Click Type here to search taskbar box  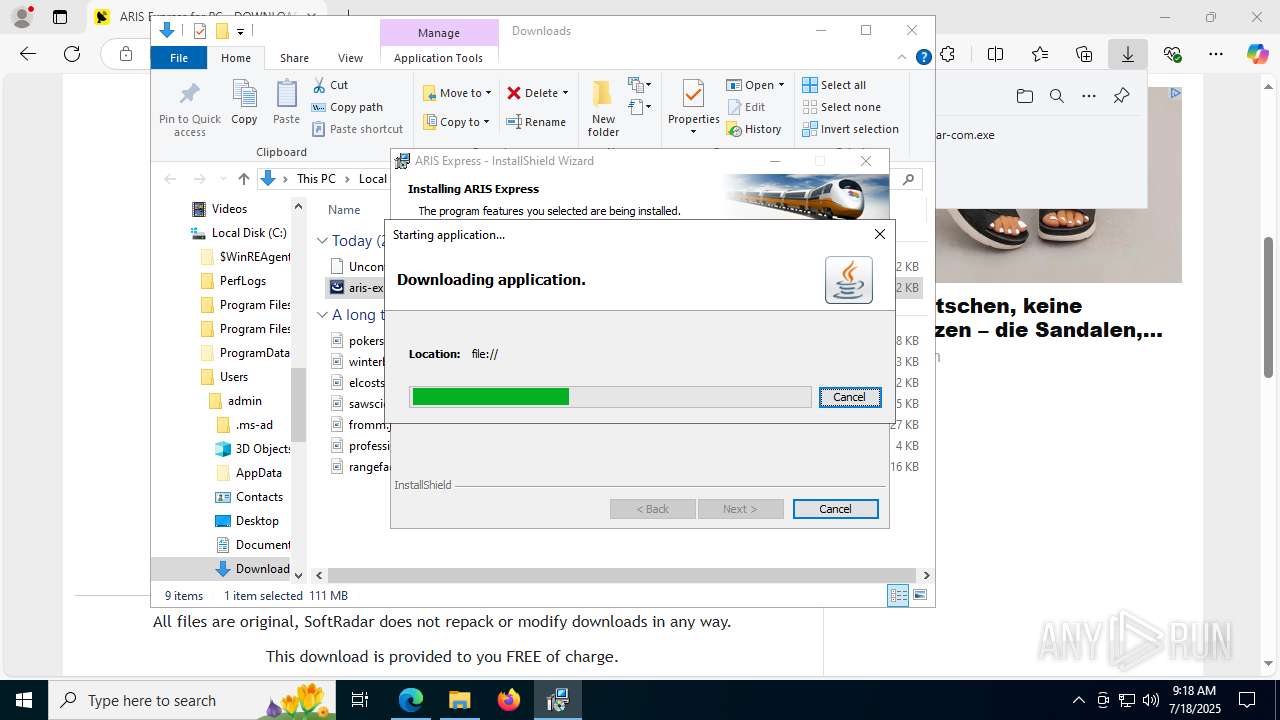pos(193,700)
